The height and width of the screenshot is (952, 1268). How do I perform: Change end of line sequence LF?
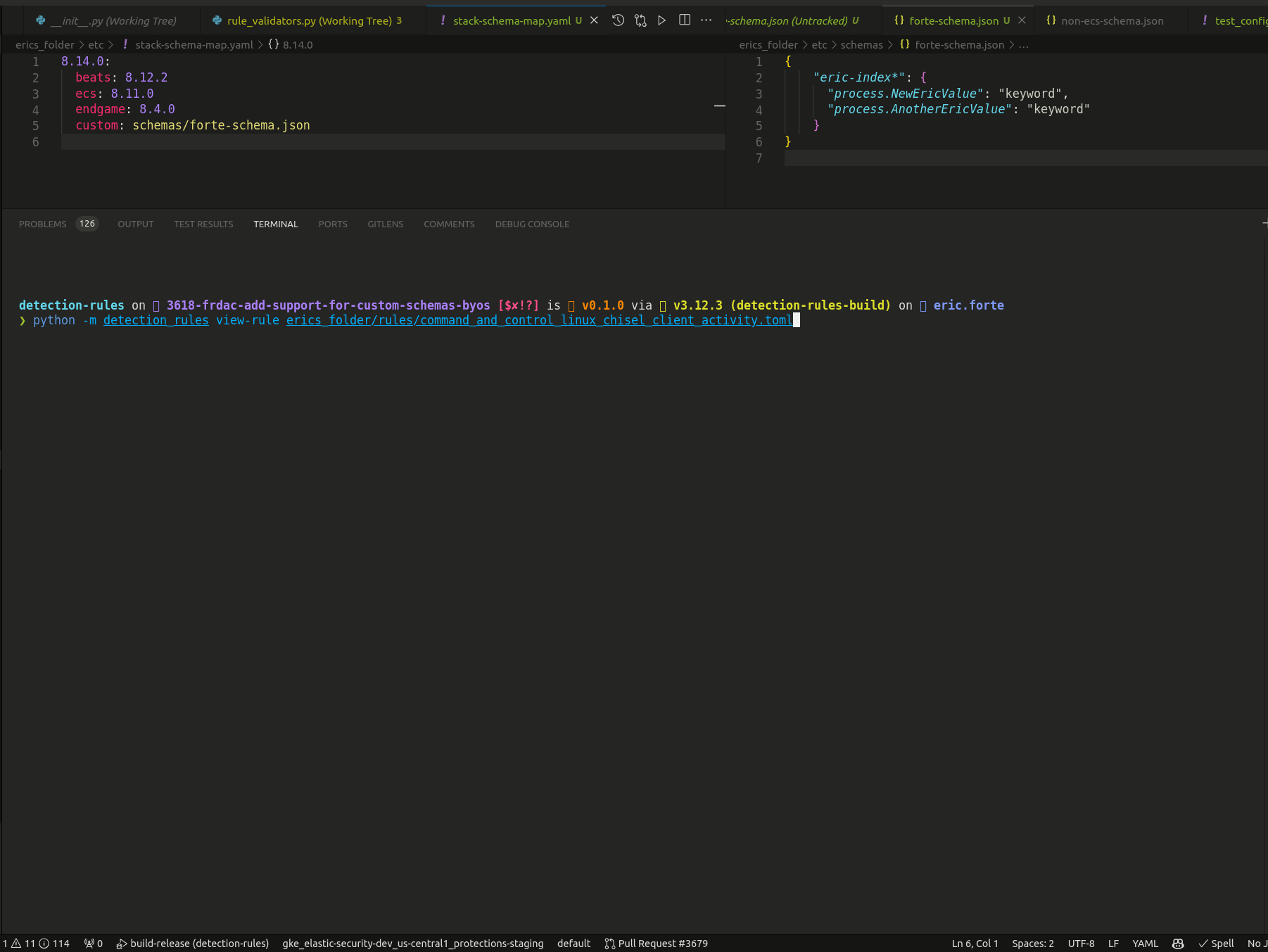[x=1113, y=944]
